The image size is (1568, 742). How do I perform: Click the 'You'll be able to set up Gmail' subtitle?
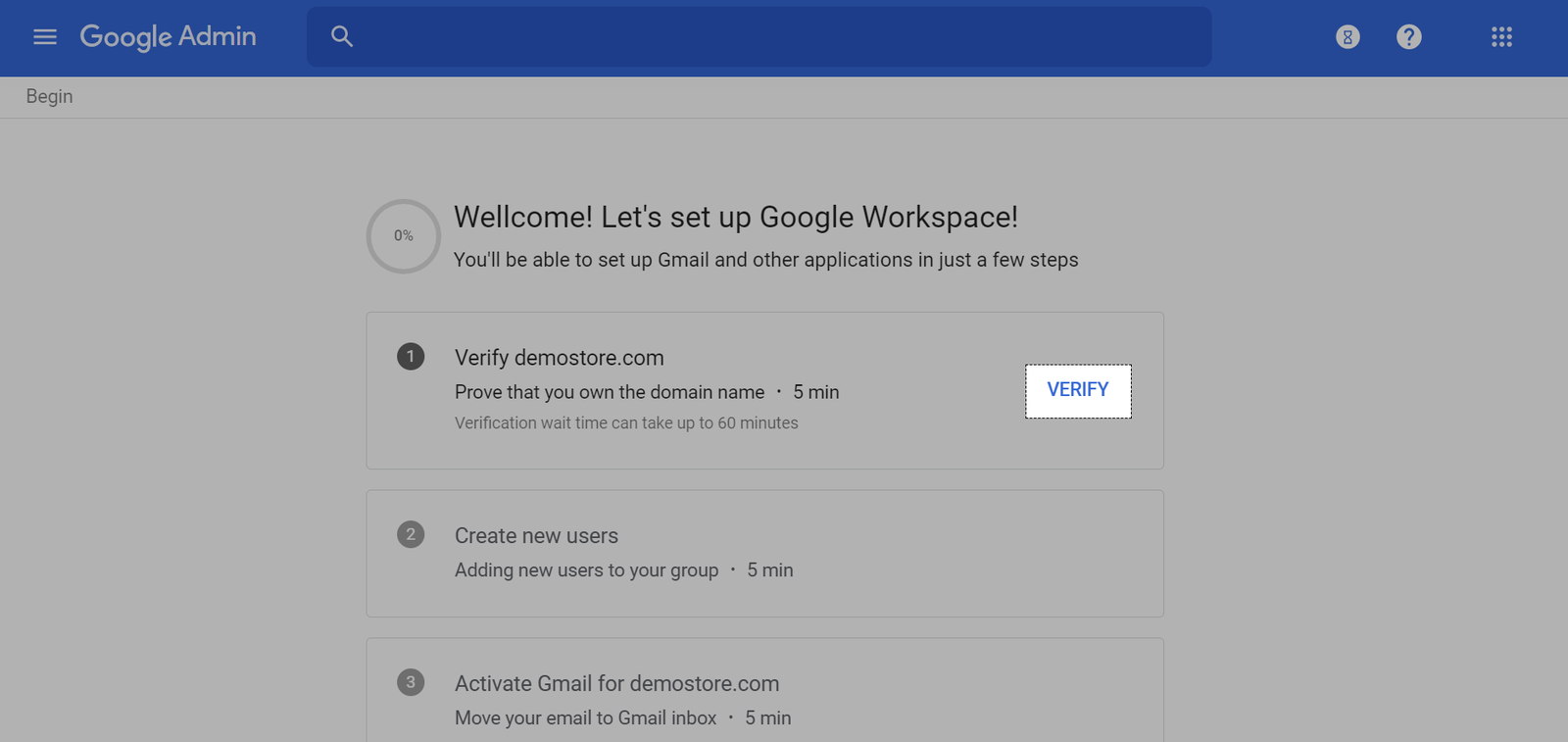click(x=766, y=260)
